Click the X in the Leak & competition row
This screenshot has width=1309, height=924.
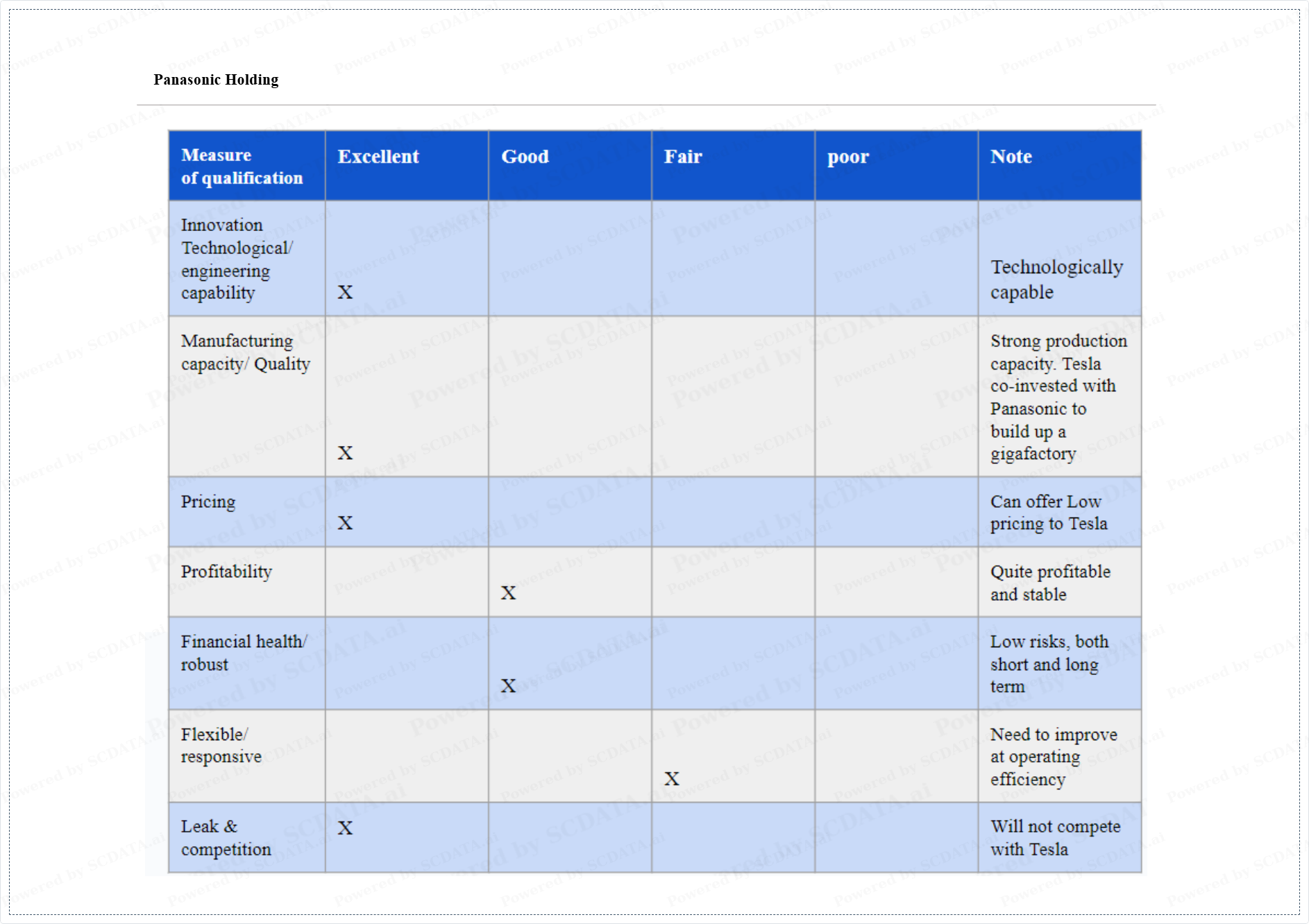point(345,828)
